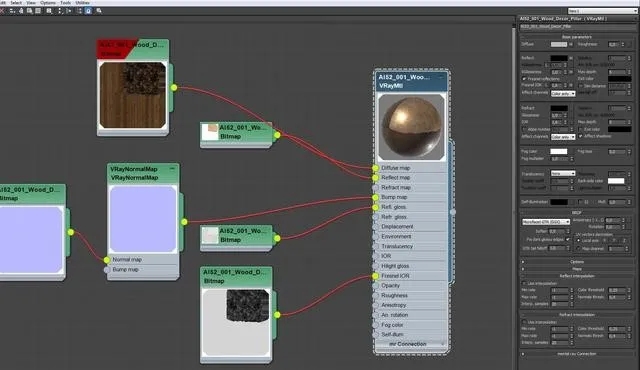640x370 pixels.
Task: Click the Fog color white swatch
Action: (559, 151)
